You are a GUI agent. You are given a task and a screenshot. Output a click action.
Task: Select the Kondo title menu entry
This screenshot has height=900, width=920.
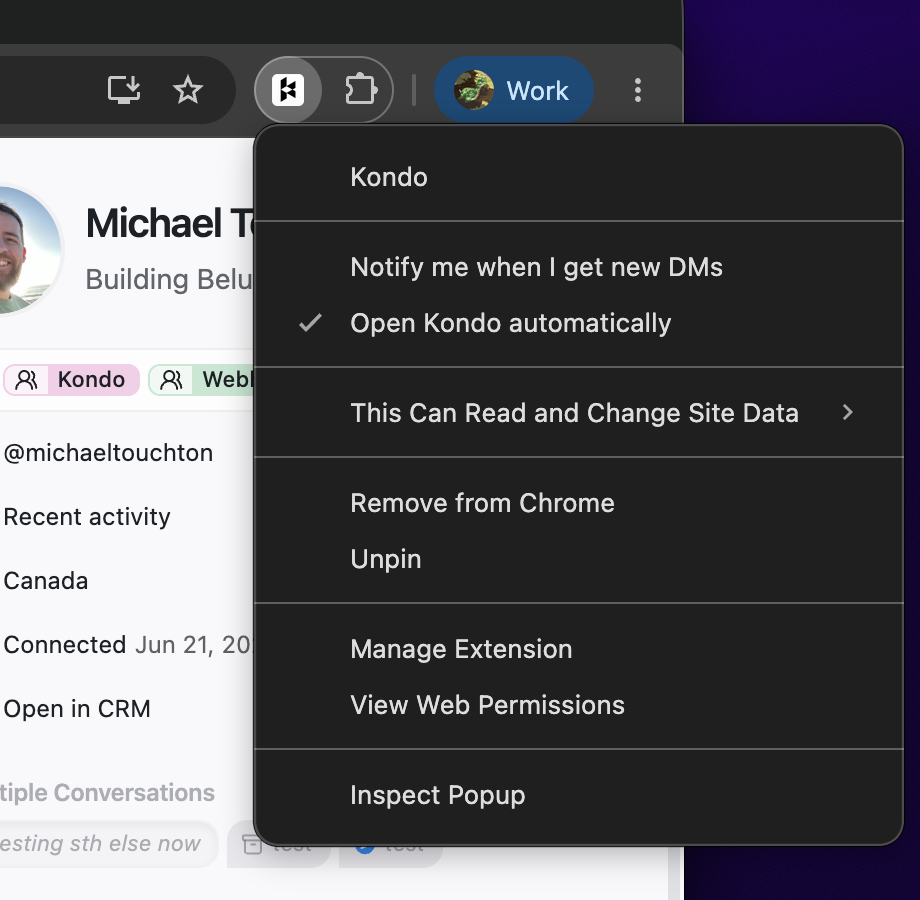579,177
